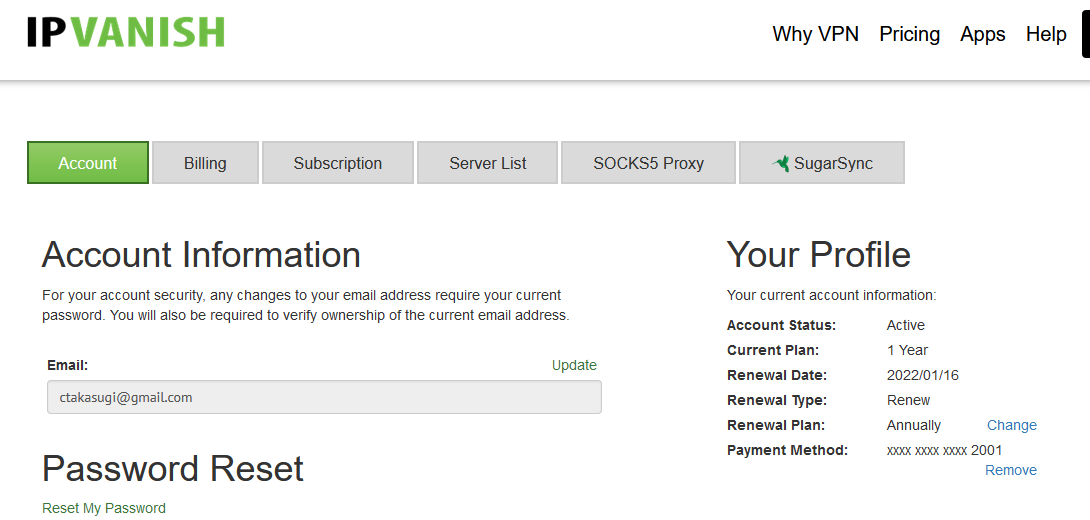This screenshot has height=520, width=1090.
Task: Open the Help navigation link
Action: pyautogui.click(x=1046, y=34)
